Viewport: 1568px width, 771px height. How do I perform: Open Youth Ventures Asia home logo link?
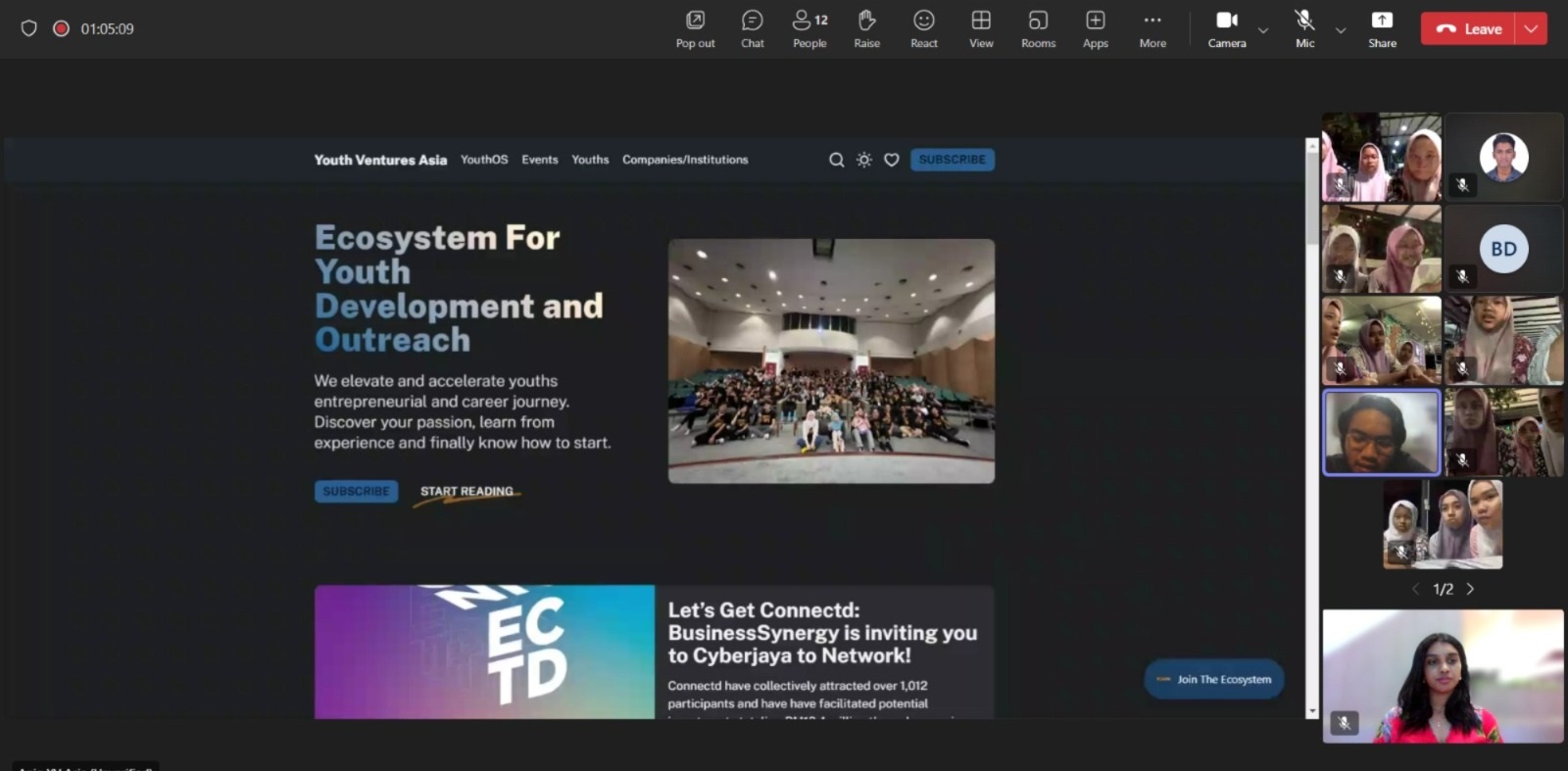(380, 160)
